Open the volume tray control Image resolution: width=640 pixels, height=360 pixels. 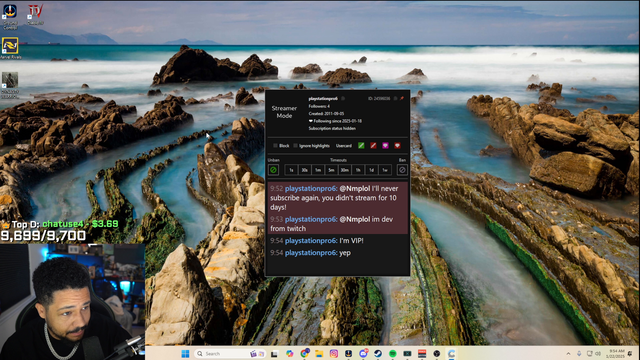(x=598, y=353)
